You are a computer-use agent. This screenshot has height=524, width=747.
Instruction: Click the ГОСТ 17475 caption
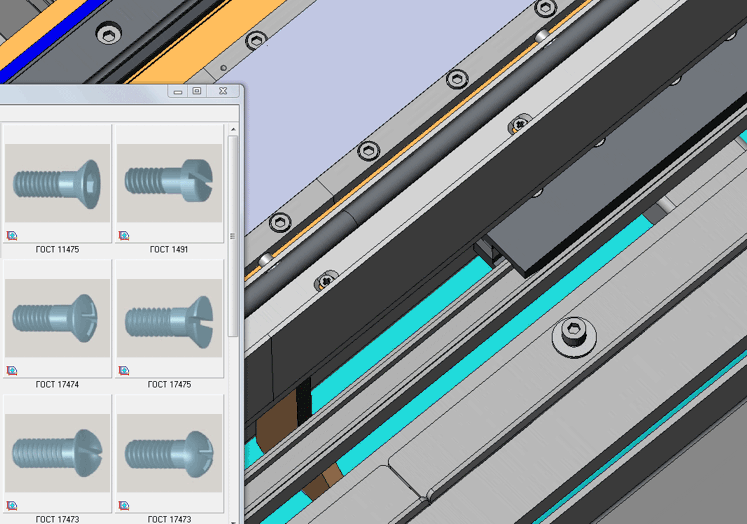(169, 385)
